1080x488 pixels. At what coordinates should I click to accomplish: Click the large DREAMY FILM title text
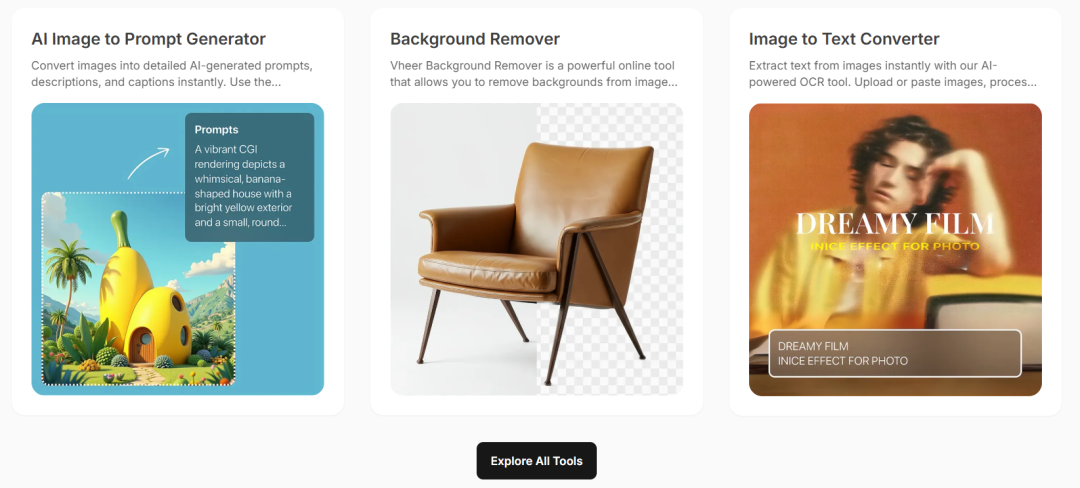tap(895, 224)
